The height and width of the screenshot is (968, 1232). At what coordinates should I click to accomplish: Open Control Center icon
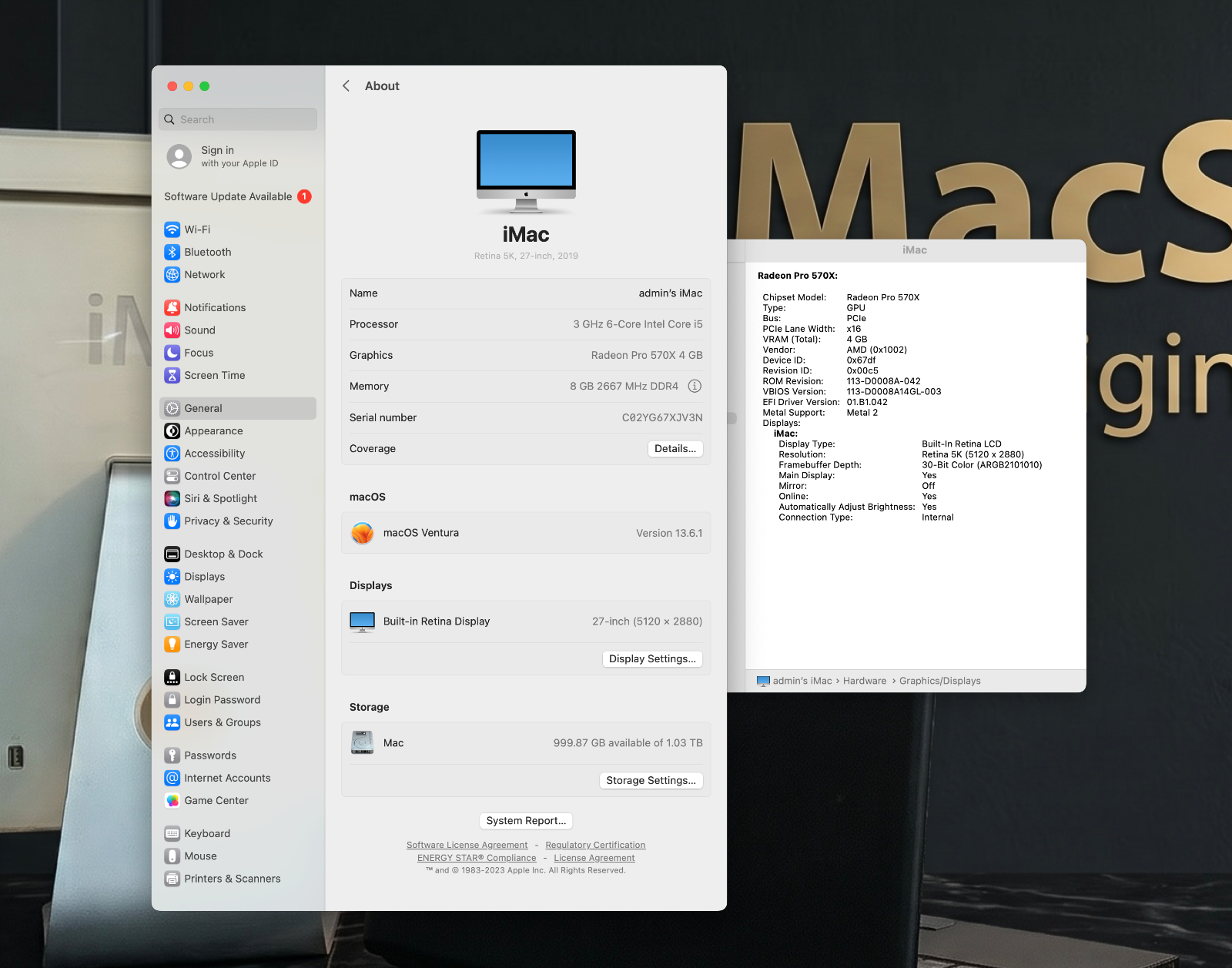(172, 476)
